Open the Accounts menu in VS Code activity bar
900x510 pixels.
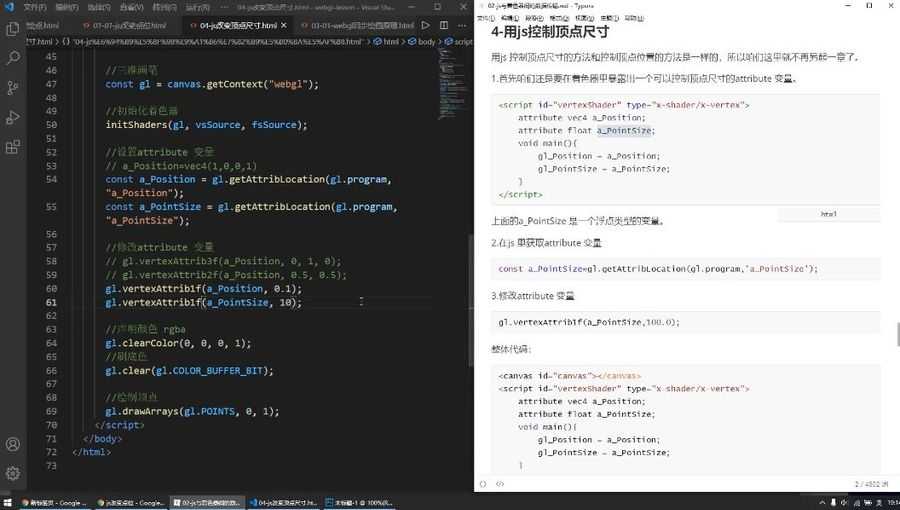(13, 444)
